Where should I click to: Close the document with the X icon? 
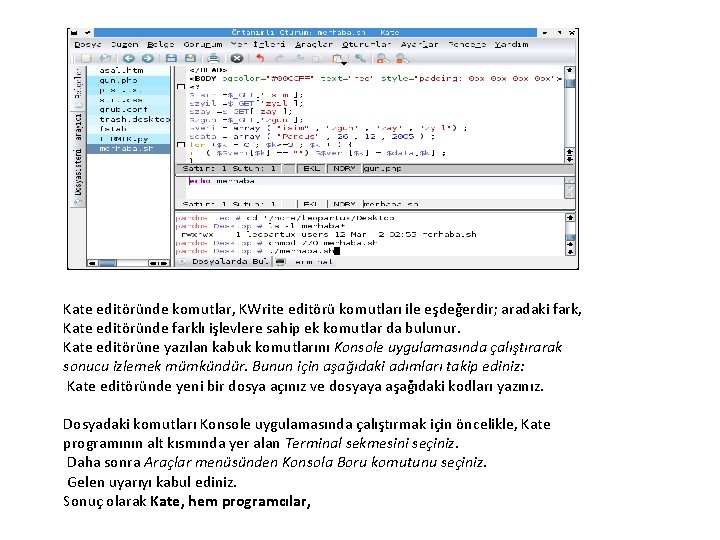(x=236, y=58)
